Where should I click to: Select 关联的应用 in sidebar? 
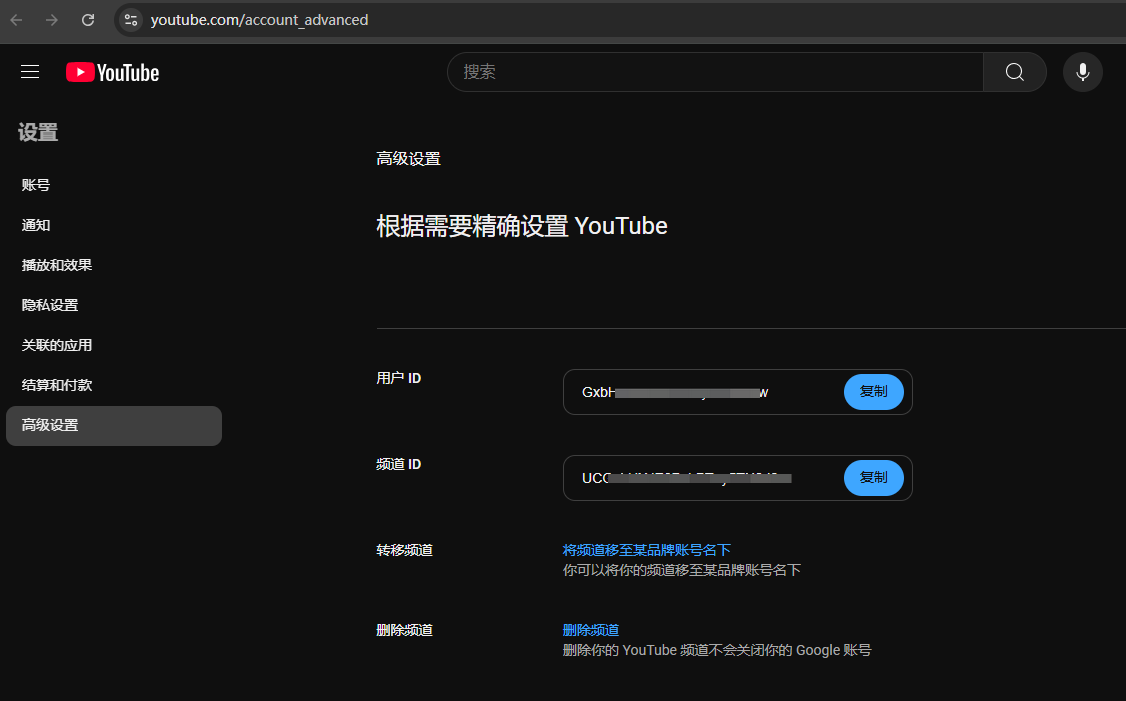[57, 345]
